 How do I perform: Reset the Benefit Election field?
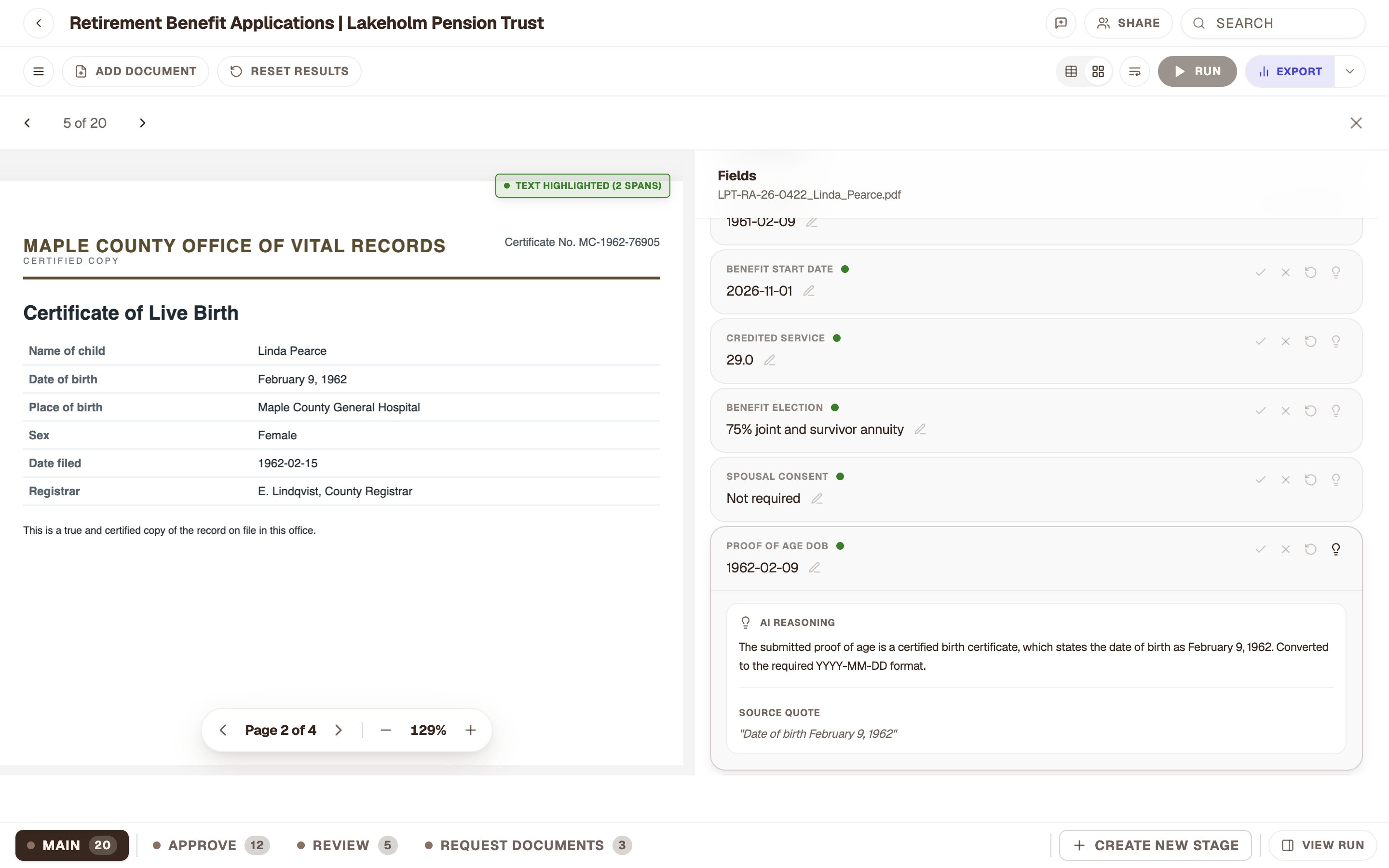(x=1310, y=410)
